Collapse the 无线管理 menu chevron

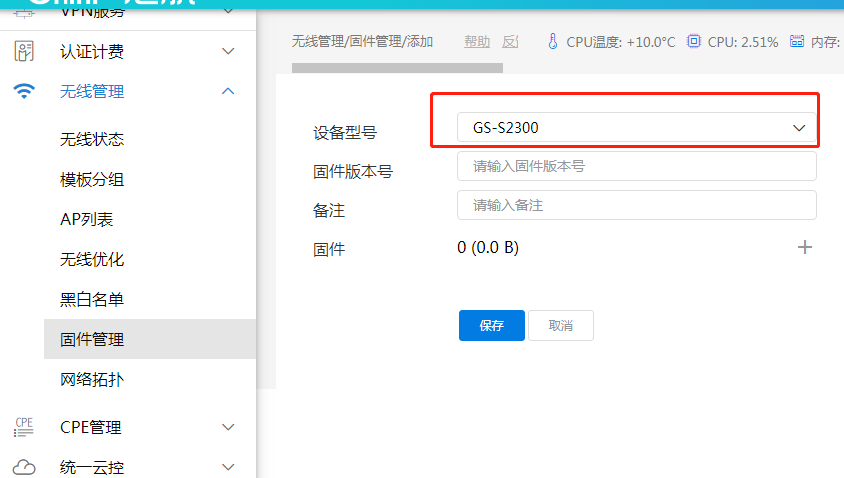tap(228, 91)
